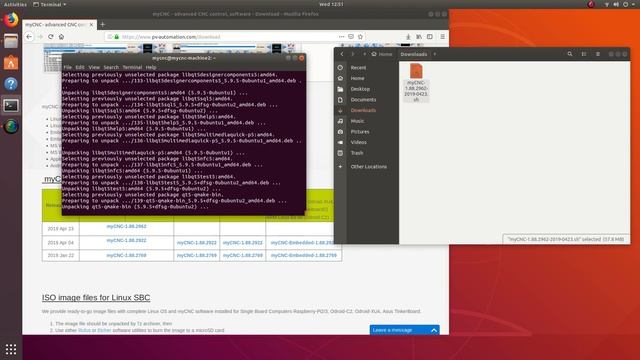Click myCNC-1.88.2768 link in 2019 Jan 22 row
640x360 pixels.
pos(127,255)
